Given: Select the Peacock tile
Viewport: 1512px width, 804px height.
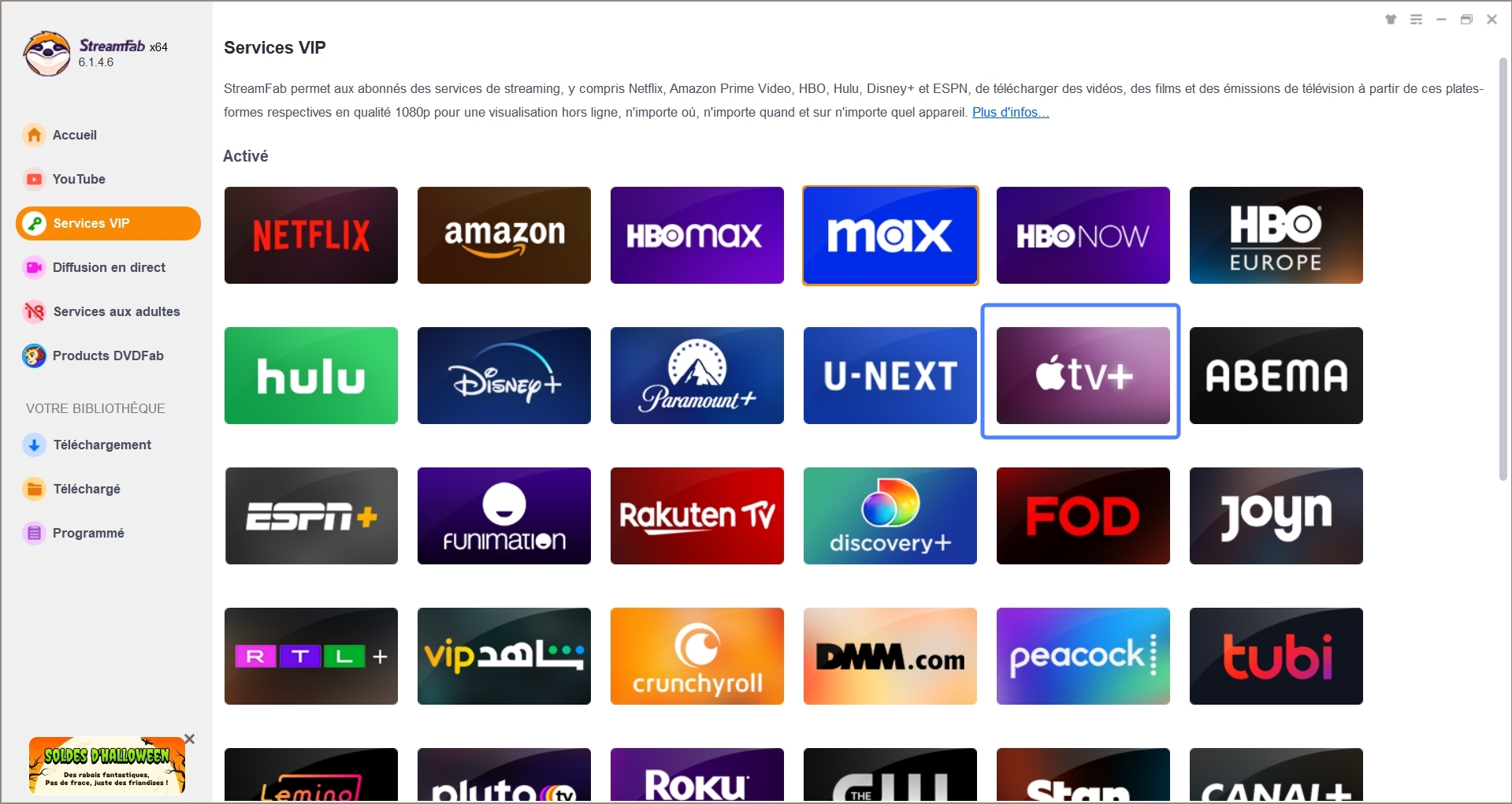Looking at the screenshot, I should (x=1083, y=656).
